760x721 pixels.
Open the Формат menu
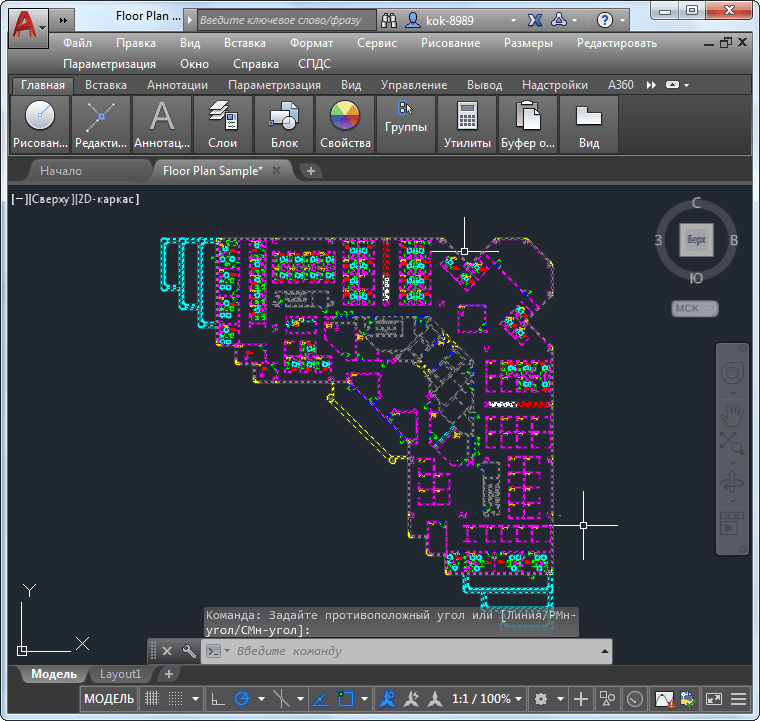pos(311,43)
